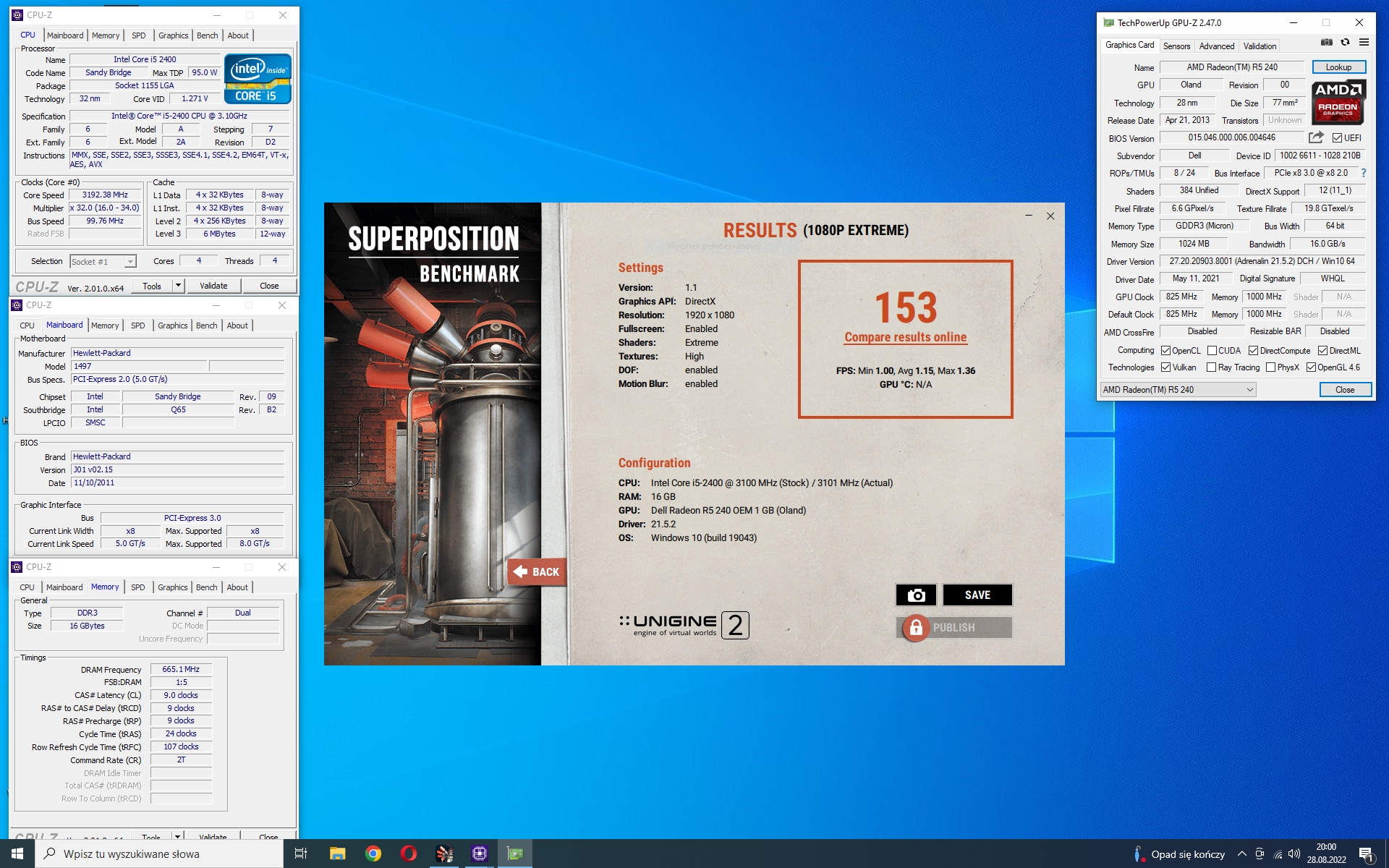The width and height of the screenshot is (1389, 868).
Task: Open the AMD Radeon R5 240 GPU selector dropdown
Action: coord(1178,390)
